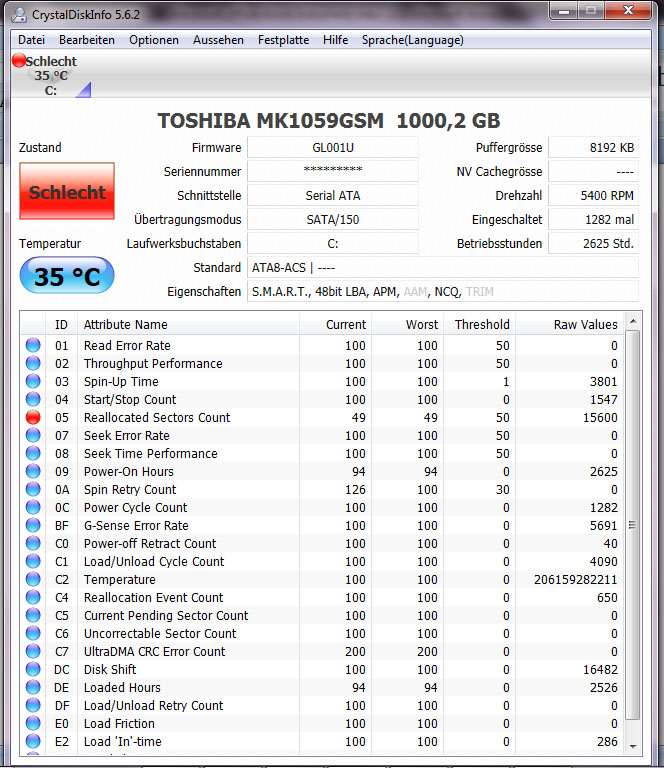The image size is (664, 768).
Task: Click blue status icon for Spin Retry Count
Action: tap(33, 489)
